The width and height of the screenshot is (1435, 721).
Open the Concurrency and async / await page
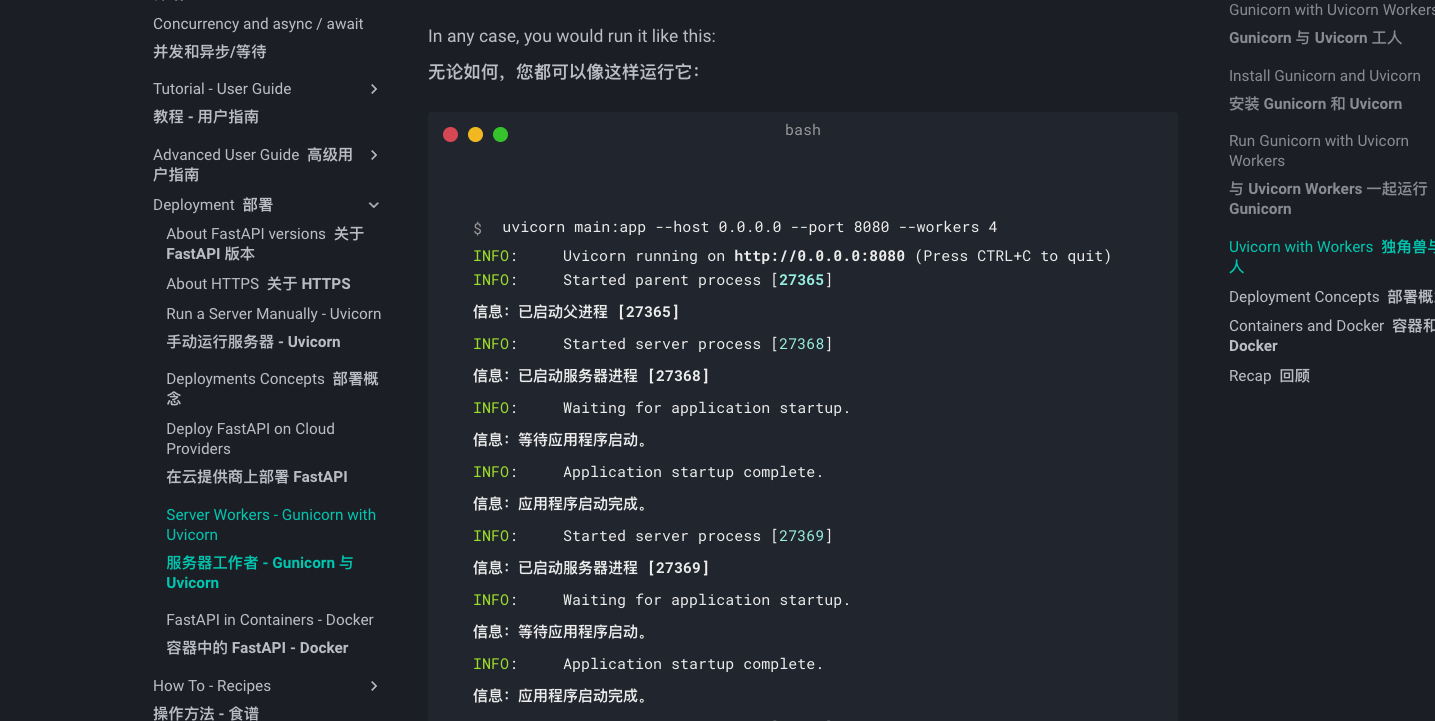(257, 23)
